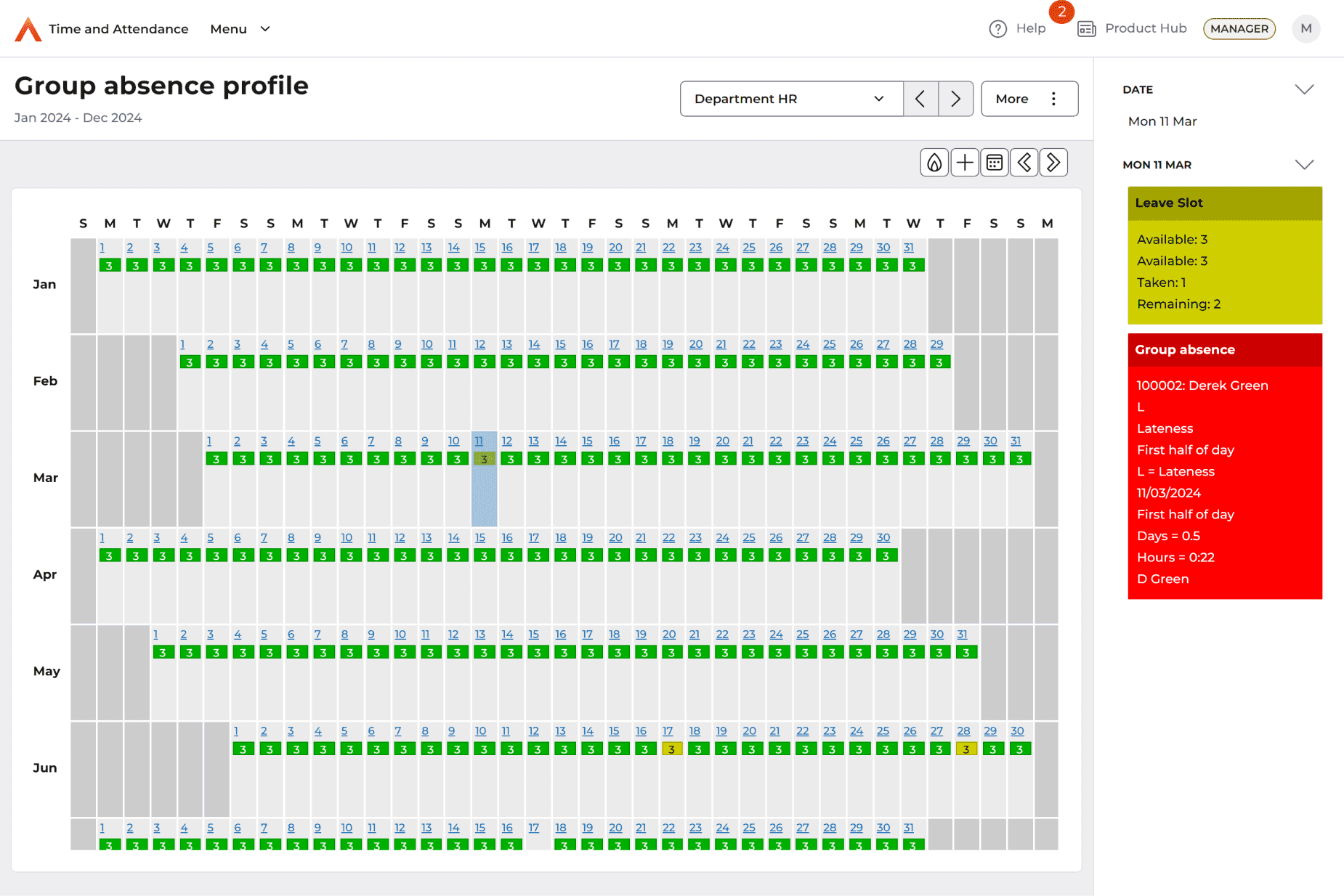Screen dimensions: 1344x896
Task: Click the yellow slot on 17 June
Action: pos(672,749)
